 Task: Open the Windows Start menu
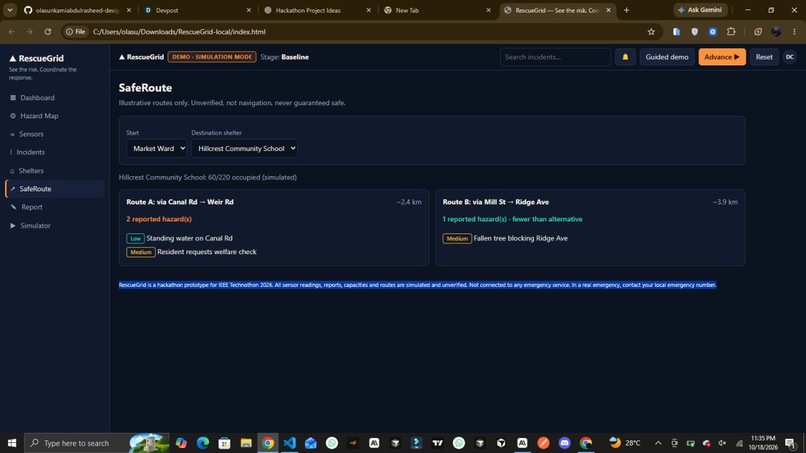12,443
